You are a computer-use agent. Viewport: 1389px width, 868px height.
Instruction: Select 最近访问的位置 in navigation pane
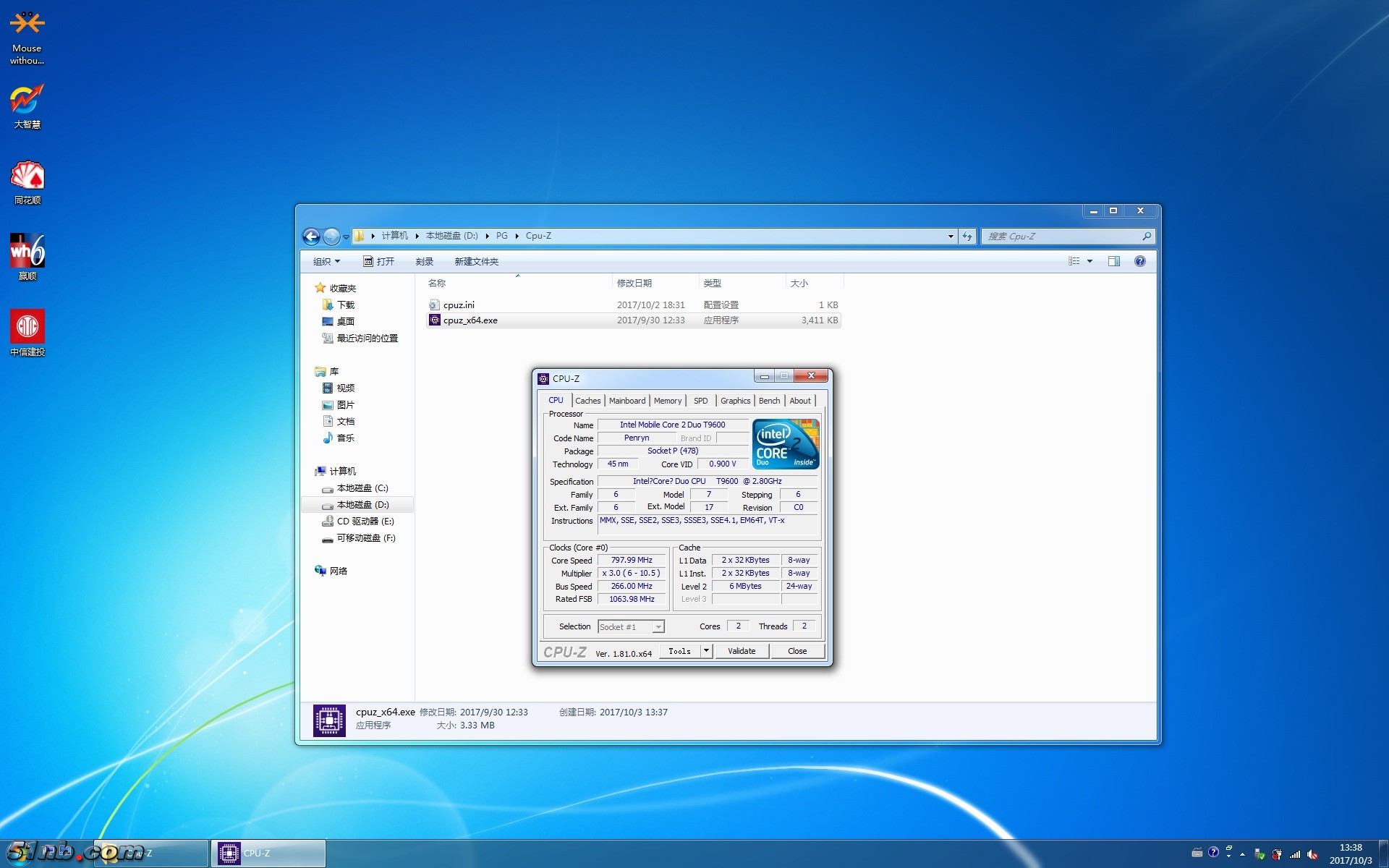[368, 338]
